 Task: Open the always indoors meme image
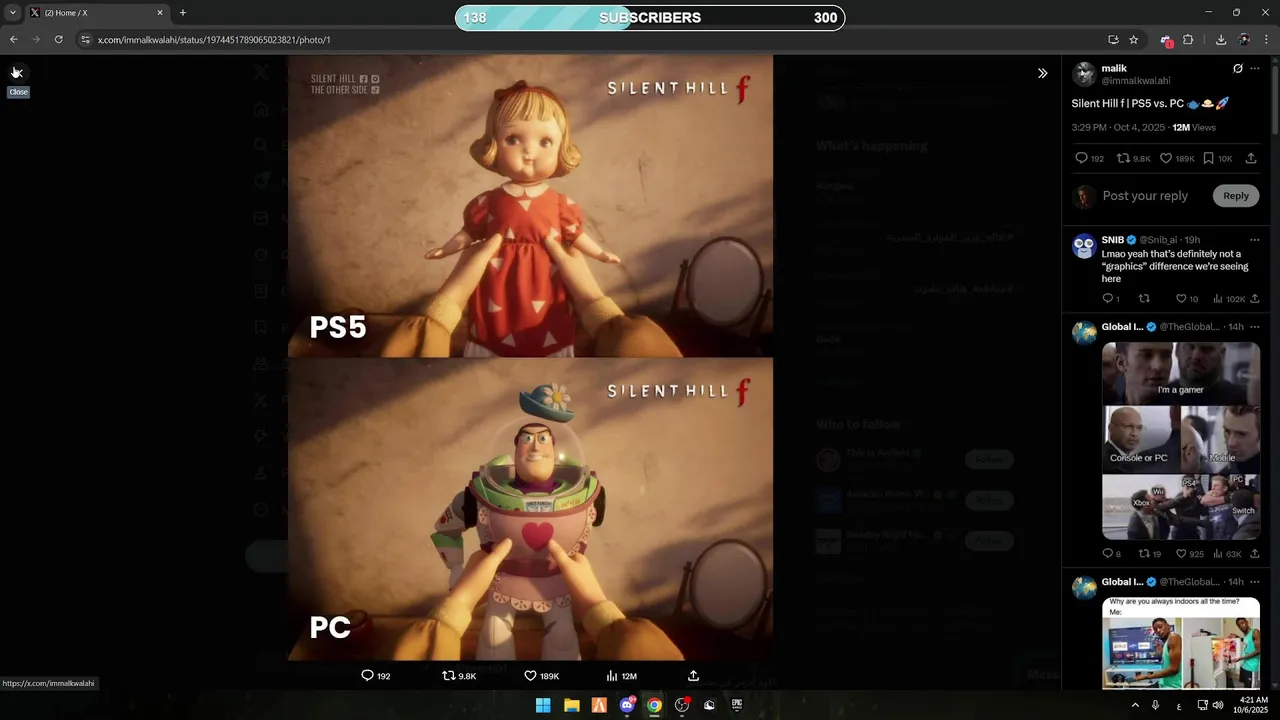[x=1181, y=643]
